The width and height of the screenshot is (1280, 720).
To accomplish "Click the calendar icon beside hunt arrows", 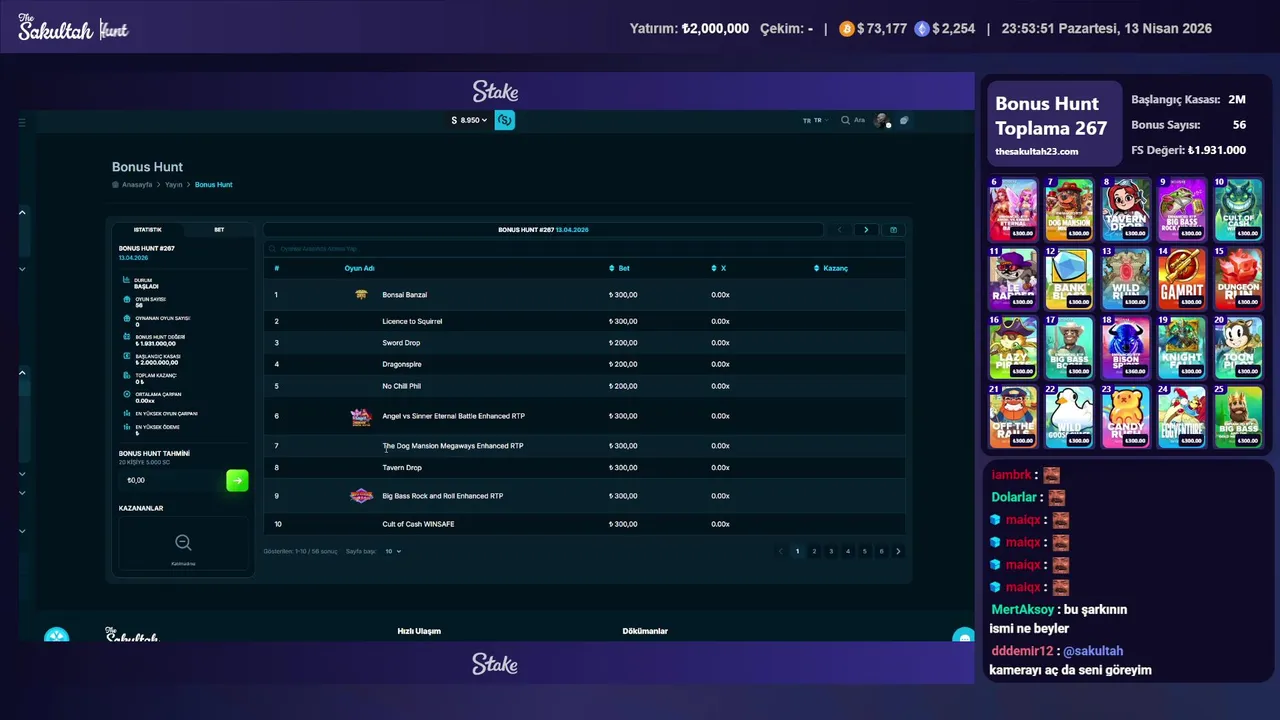I will point(893,230).
